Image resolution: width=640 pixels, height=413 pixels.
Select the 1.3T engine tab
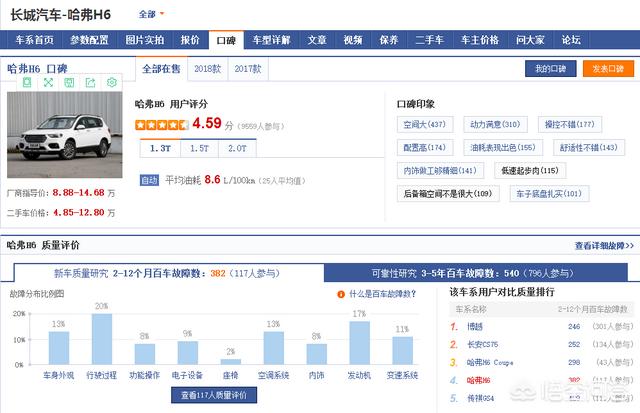[160, 149]
